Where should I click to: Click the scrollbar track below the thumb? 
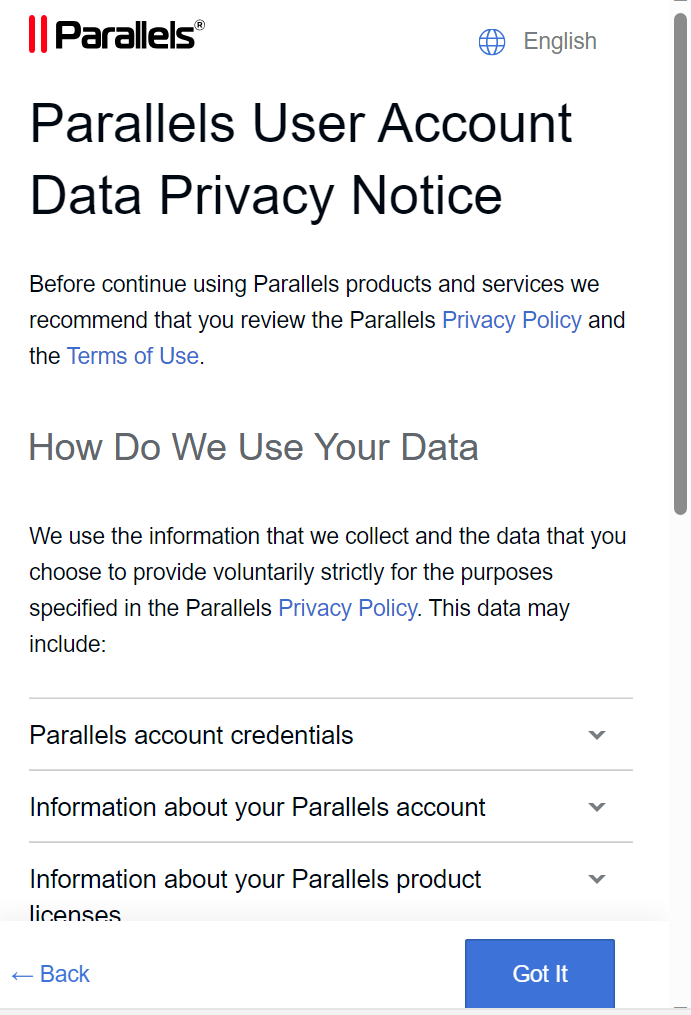click(x=680, y=750)
